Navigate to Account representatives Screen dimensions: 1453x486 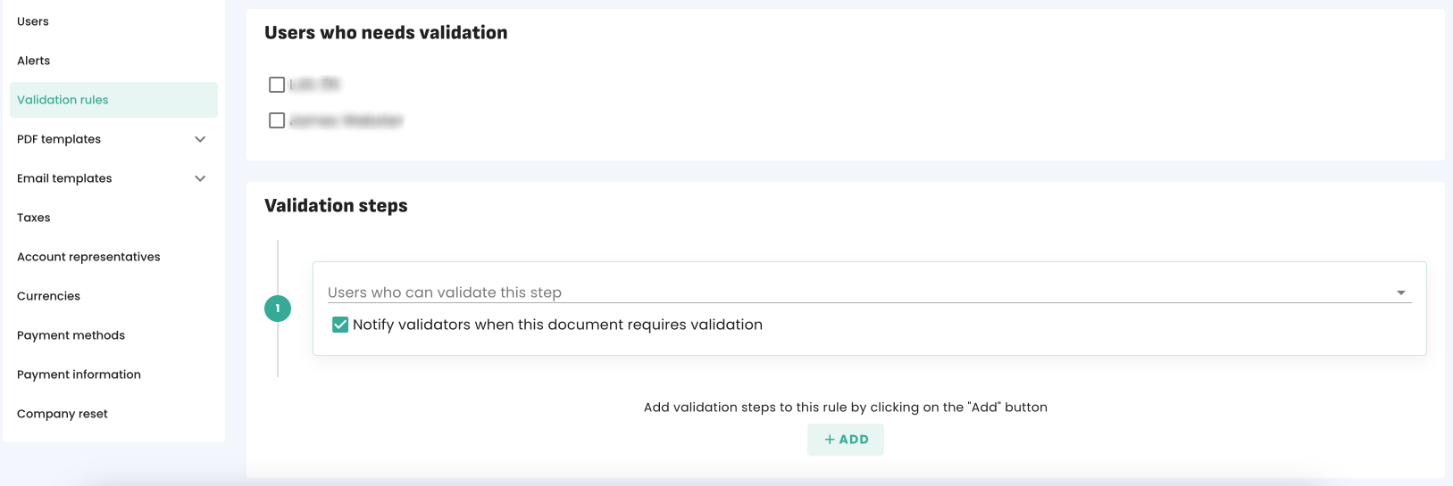[x=89, y=257]
